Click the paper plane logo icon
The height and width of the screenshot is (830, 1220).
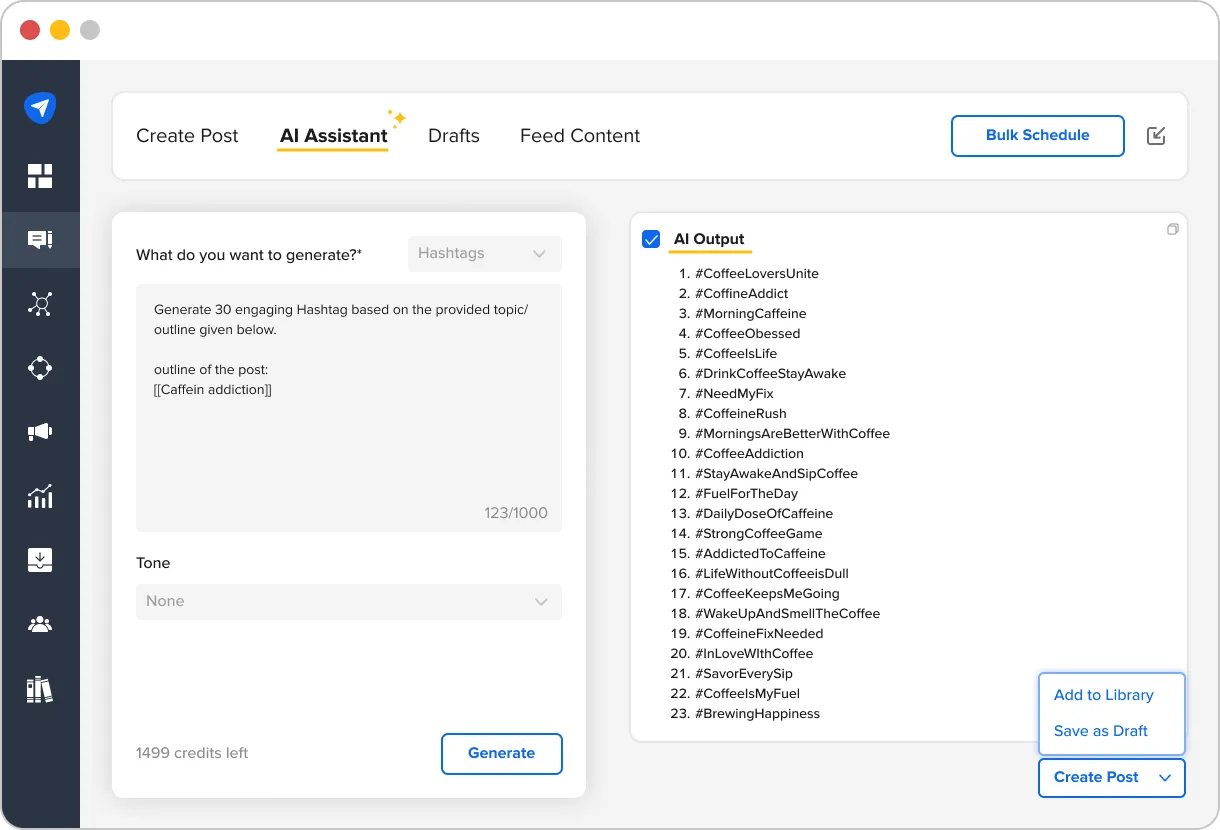40,108
